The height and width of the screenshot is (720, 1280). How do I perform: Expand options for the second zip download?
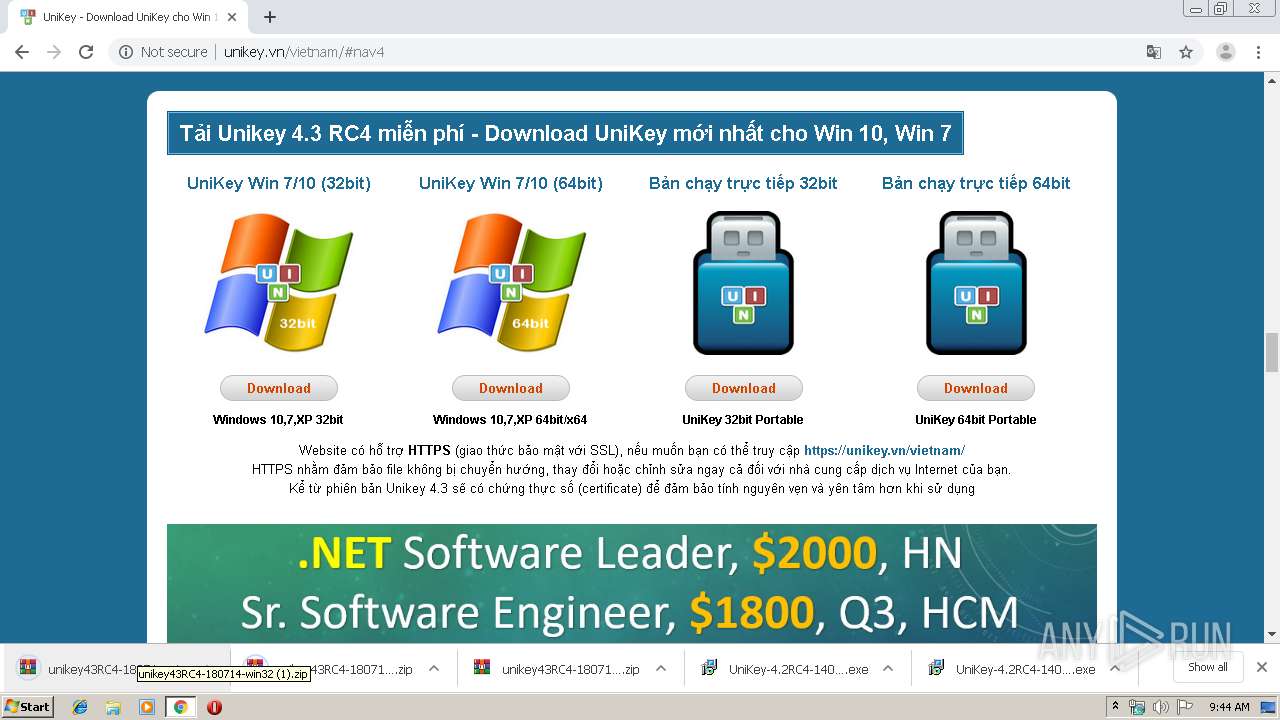(434, 669)
